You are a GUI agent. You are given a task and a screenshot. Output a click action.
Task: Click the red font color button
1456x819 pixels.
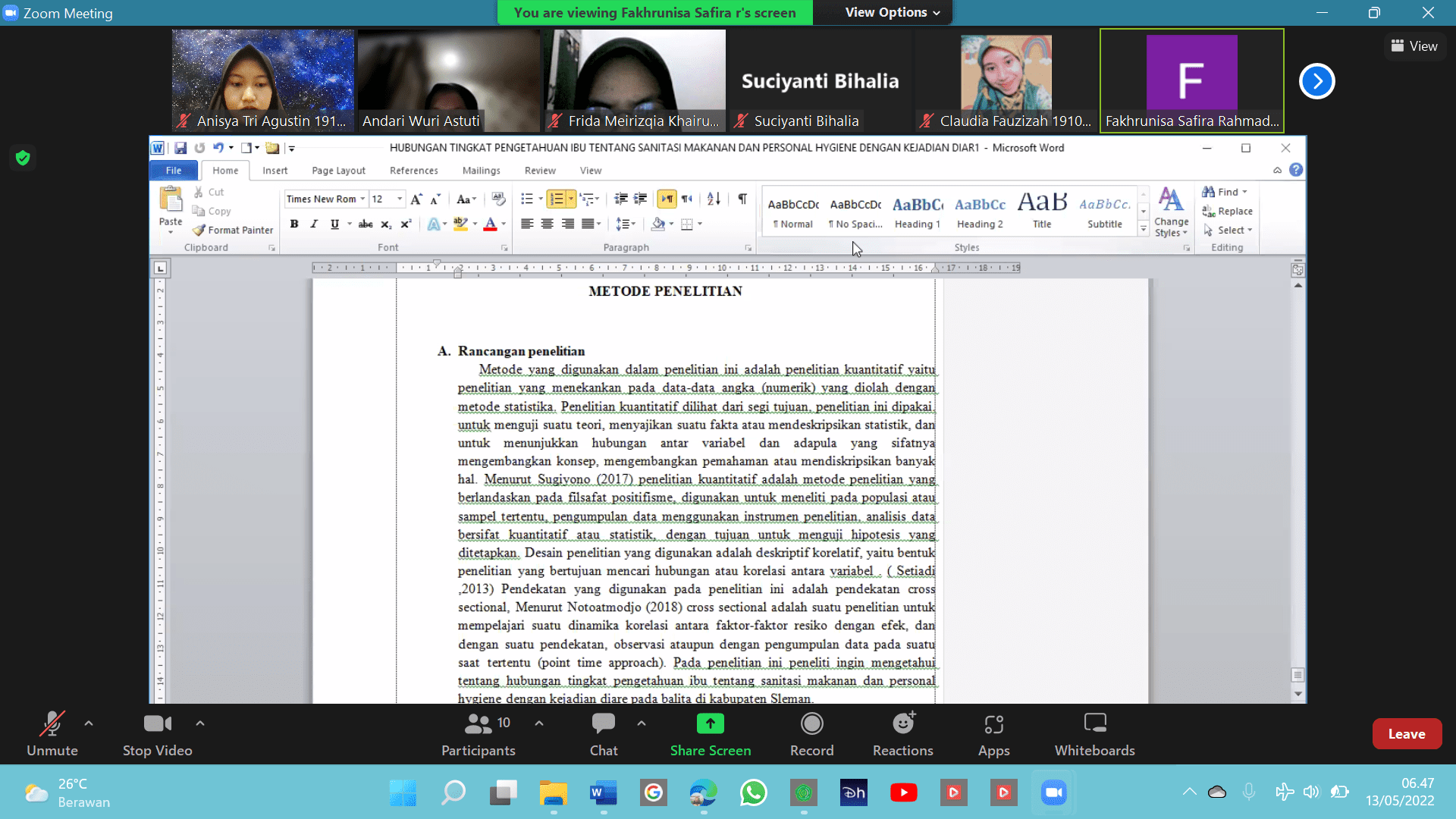pyautogui.click(x=490, y=224)
